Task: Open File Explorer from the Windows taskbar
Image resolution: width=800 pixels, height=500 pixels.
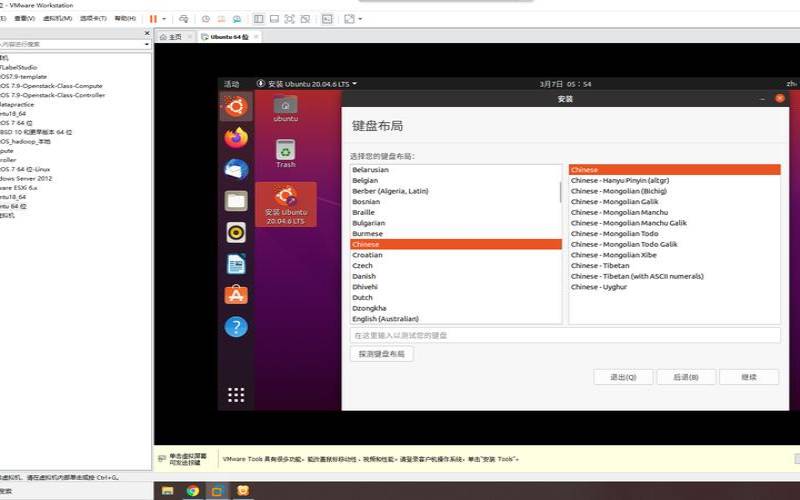Action: click(167, 491)
